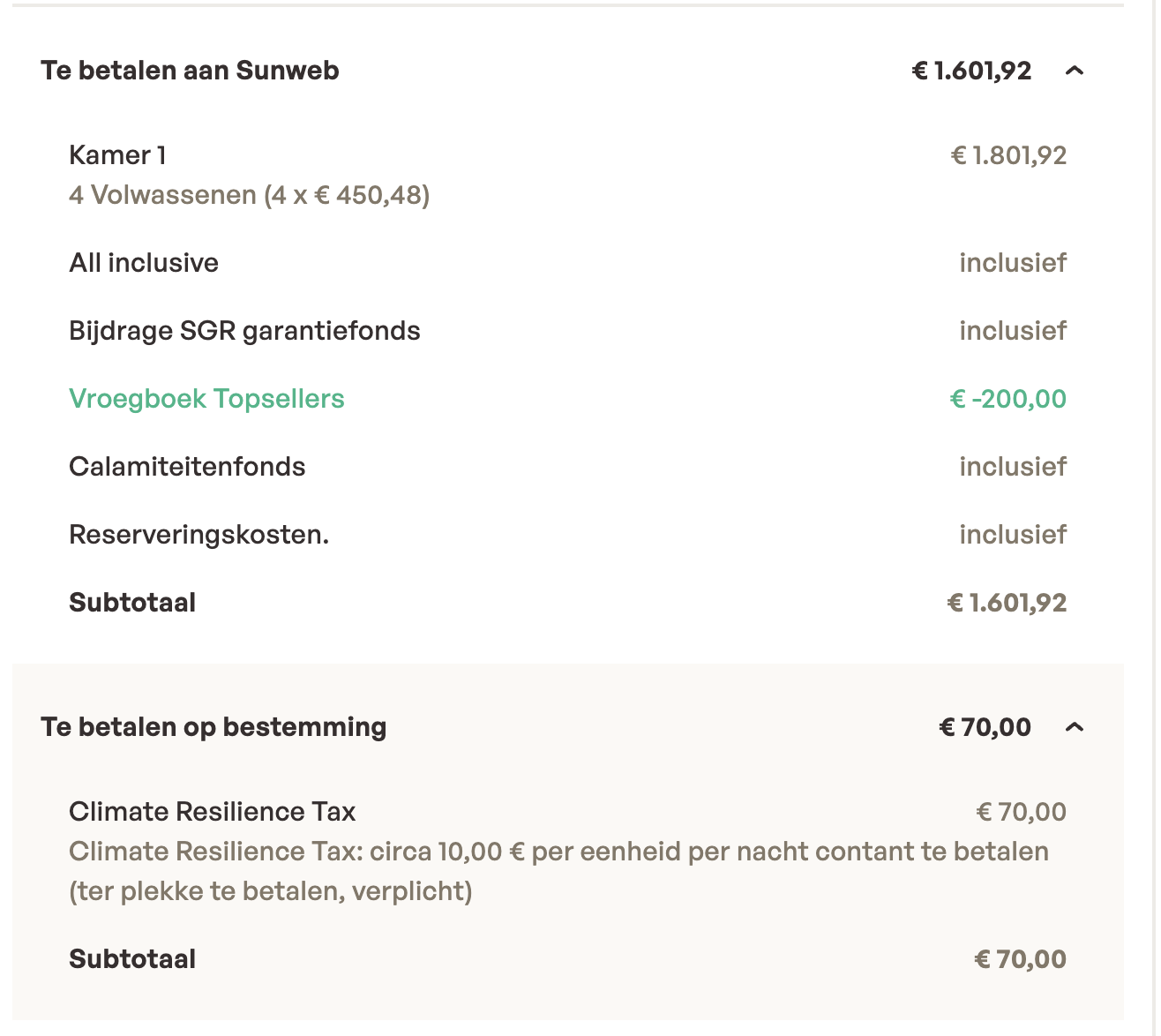Screen dimensions: 1161x1036
Task: Click the 4 Volwassenen price breakdown text
Action: coord(250,195)
